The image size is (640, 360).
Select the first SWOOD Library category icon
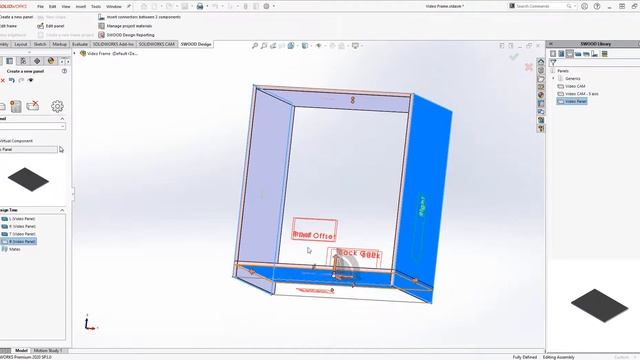coord(553,53)
